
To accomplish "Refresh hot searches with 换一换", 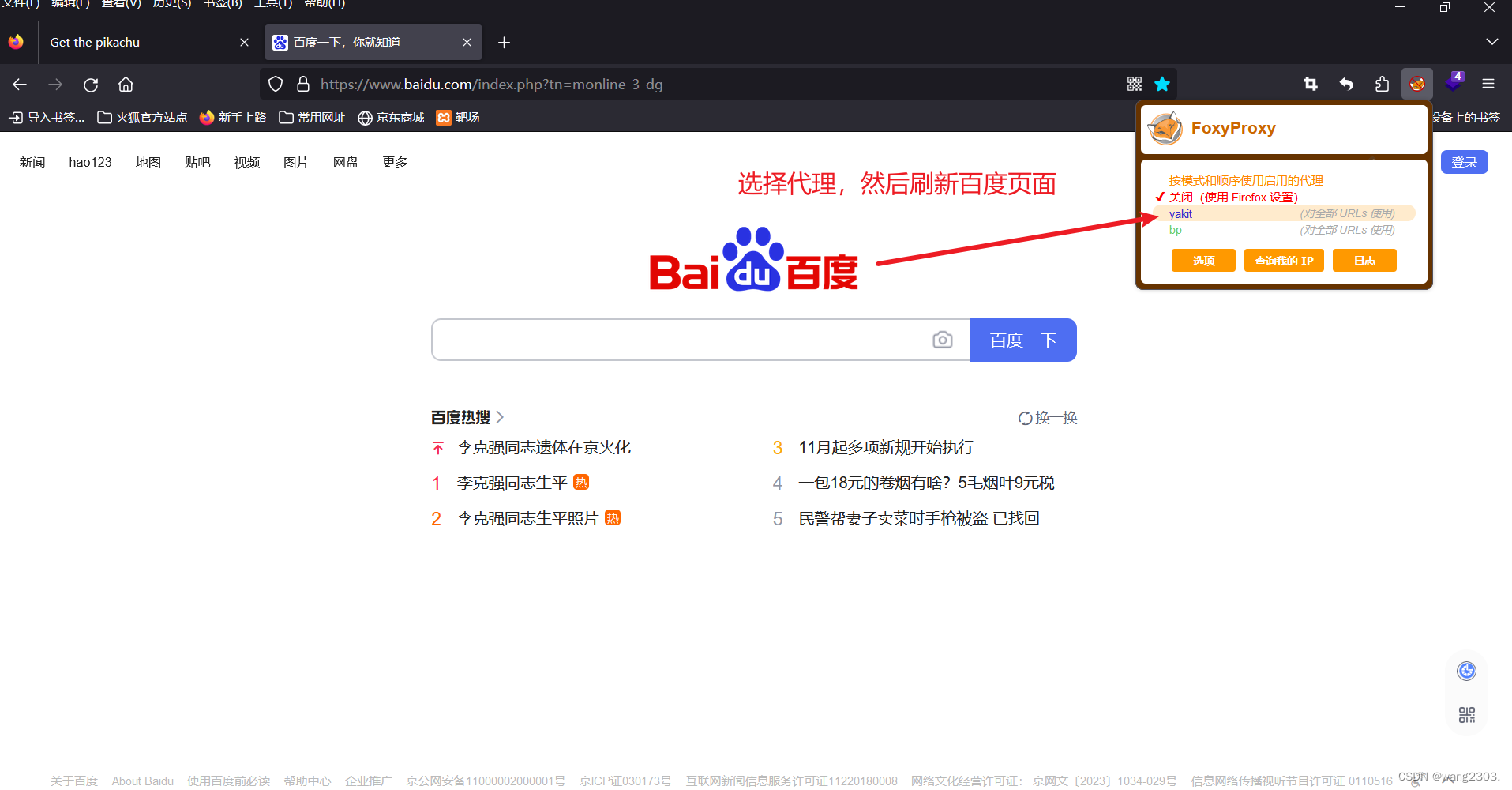I will pyautogui.click(x=1048, y=418).
